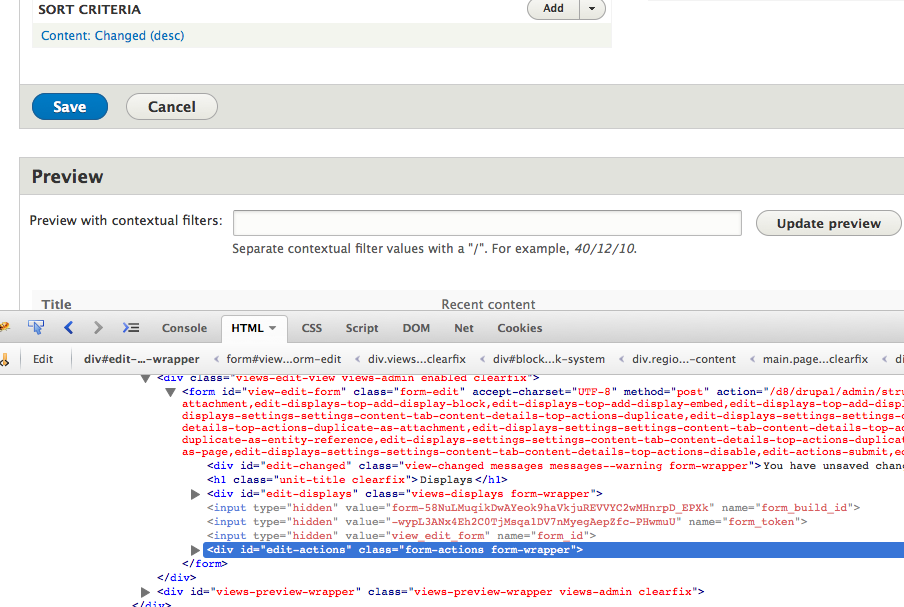The image size is (904, 607).
Task: Expand the views-preview-wrapper div node
Action: (x=147, y=592)
